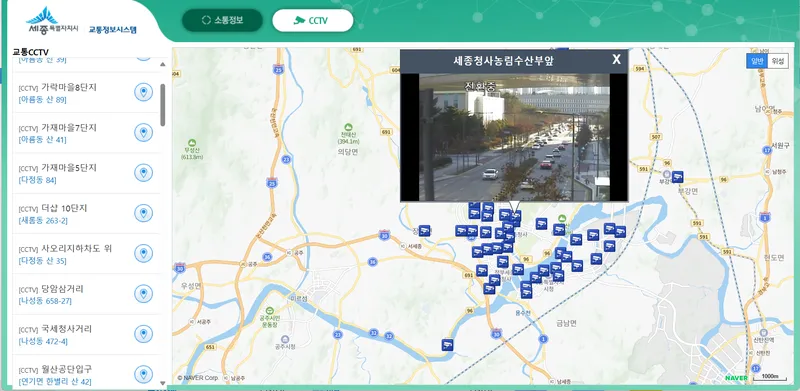Click the 공주시청 map icon
This screenshot has height=391, width=800.
click(285, 339)
